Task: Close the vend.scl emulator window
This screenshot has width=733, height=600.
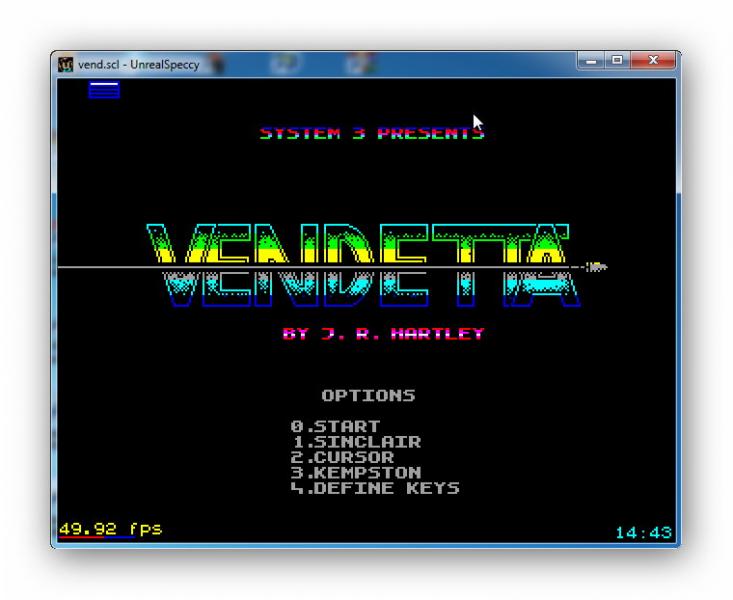Action: click(655, 62)
